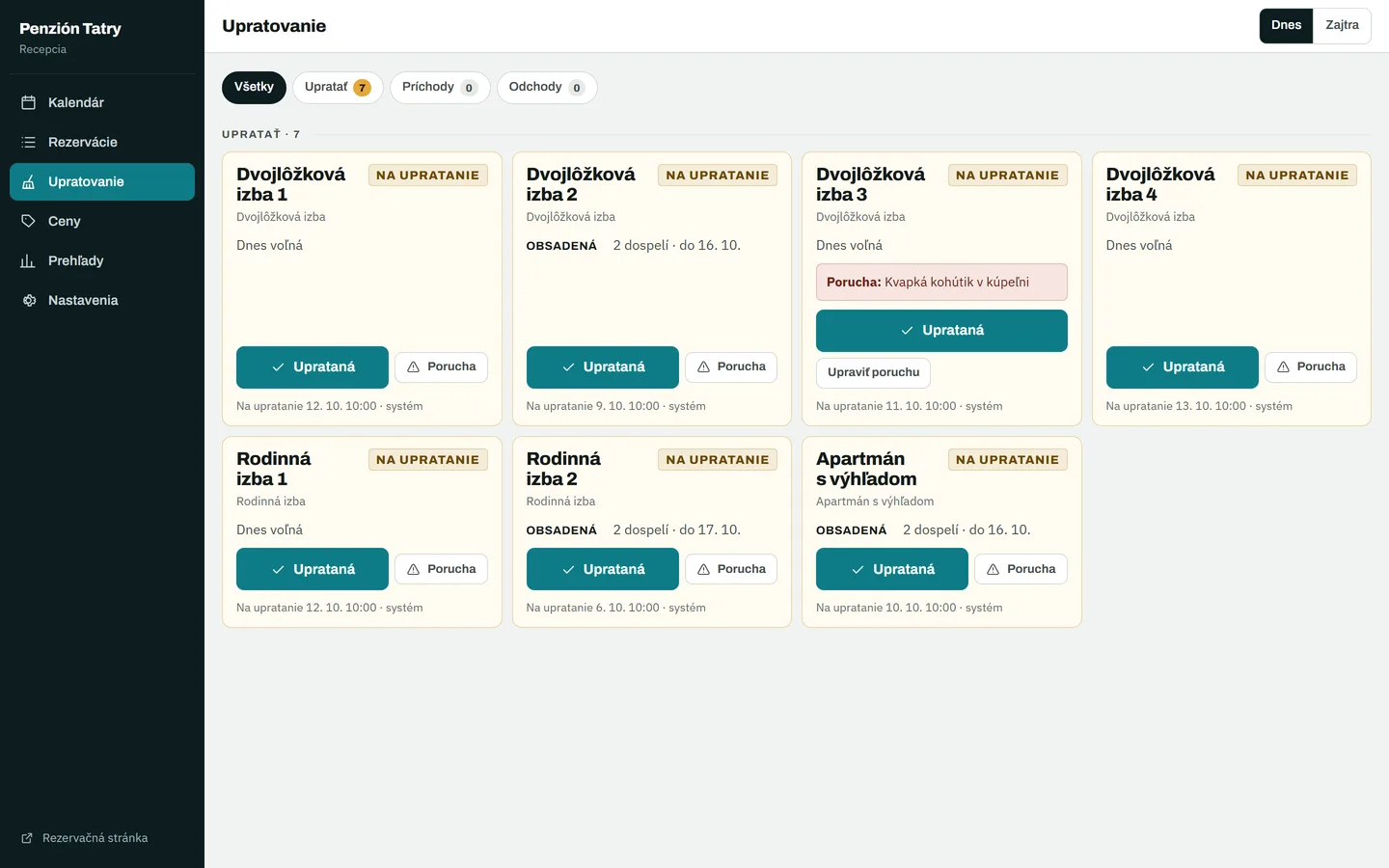Mark Dvojlôžková izba 2 as Upratá
Image resolution: width=1389 pixels, height=868 pixels.
[x=603, y=367]
